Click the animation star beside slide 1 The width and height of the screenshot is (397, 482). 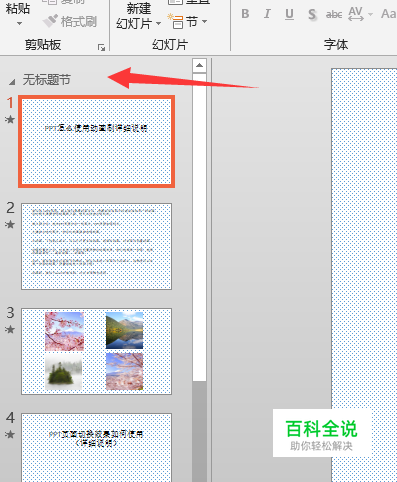click(x=10, y=119)
